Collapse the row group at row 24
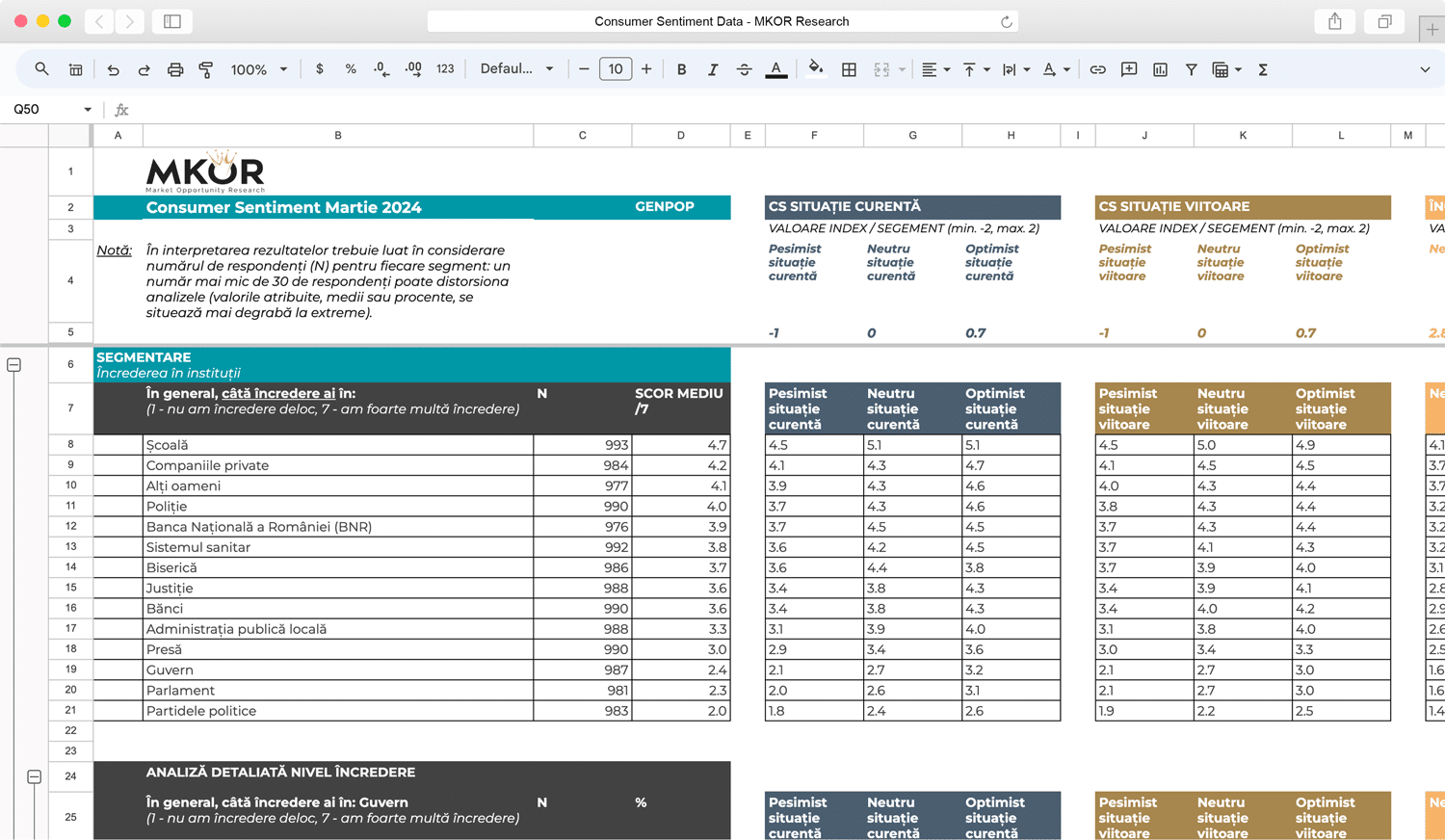 coord(34,776)
